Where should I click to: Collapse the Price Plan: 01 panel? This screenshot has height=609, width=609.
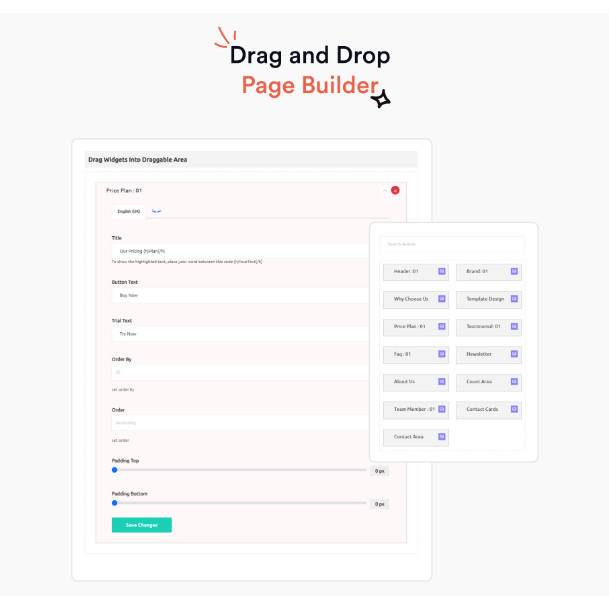384,190
